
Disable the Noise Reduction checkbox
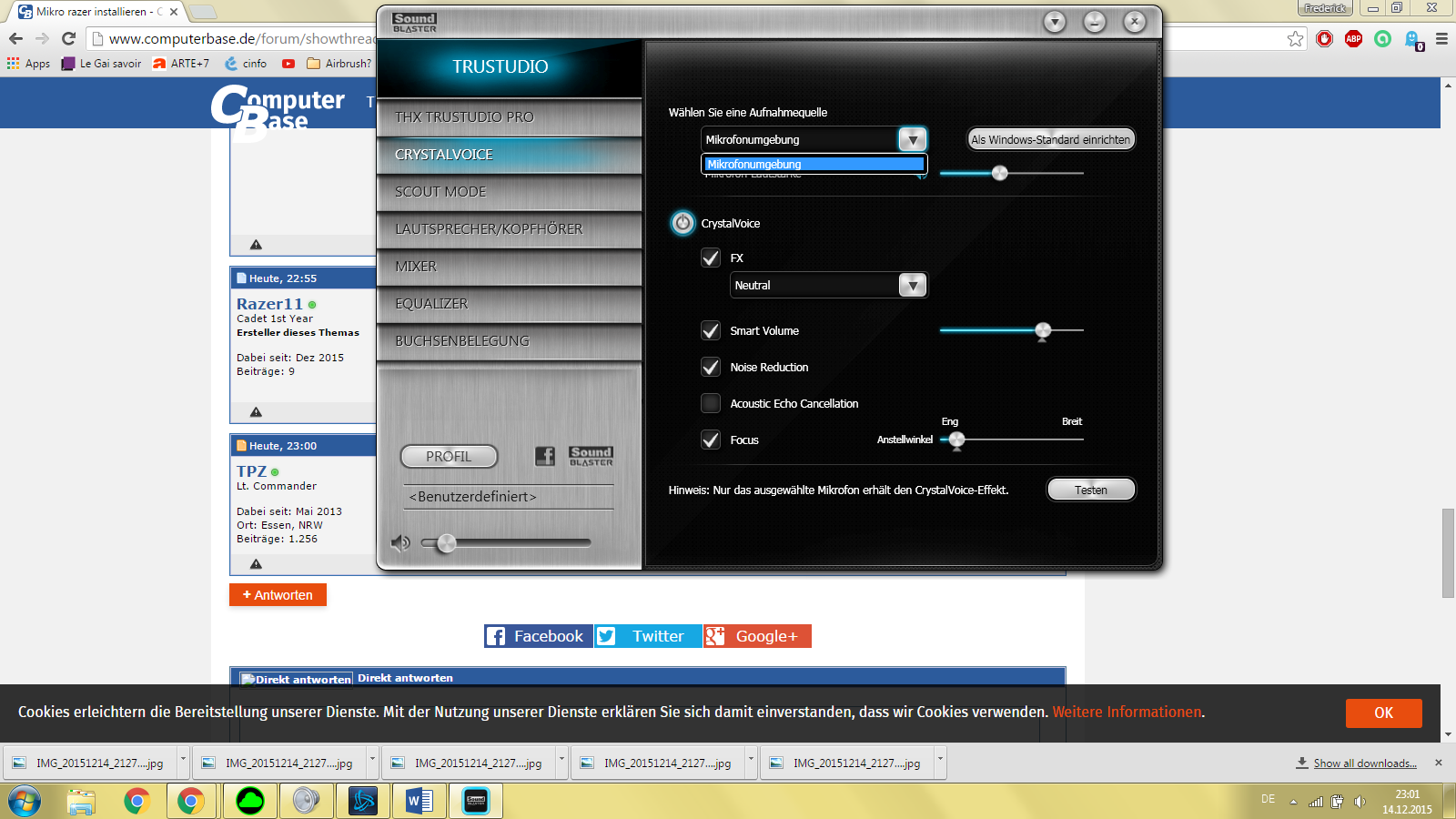pos(711,367)
